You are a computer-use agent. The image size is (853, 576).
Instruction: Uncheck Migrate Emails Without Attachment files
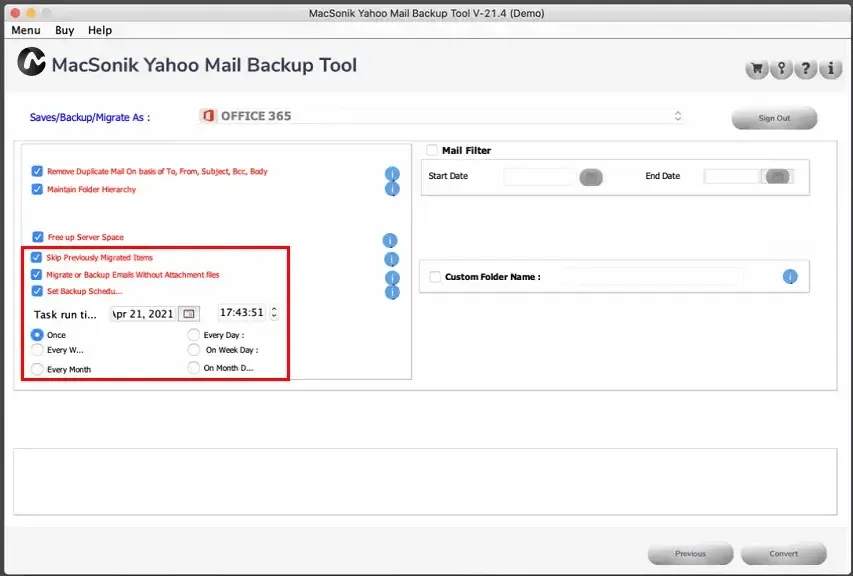click(x=36, y=275)
